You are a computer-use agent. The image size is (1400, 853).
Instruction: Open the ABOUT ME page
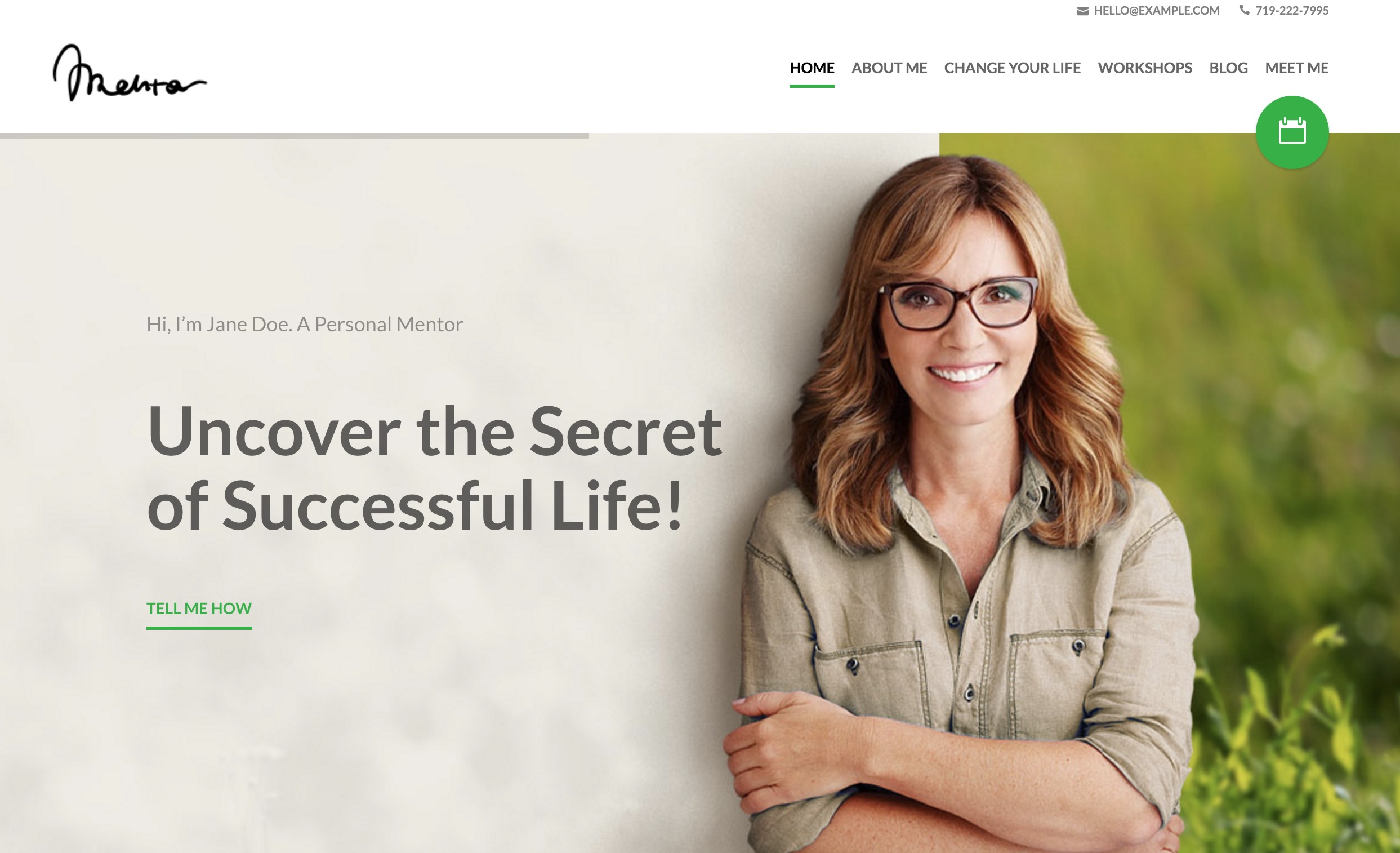coord(889,68)
